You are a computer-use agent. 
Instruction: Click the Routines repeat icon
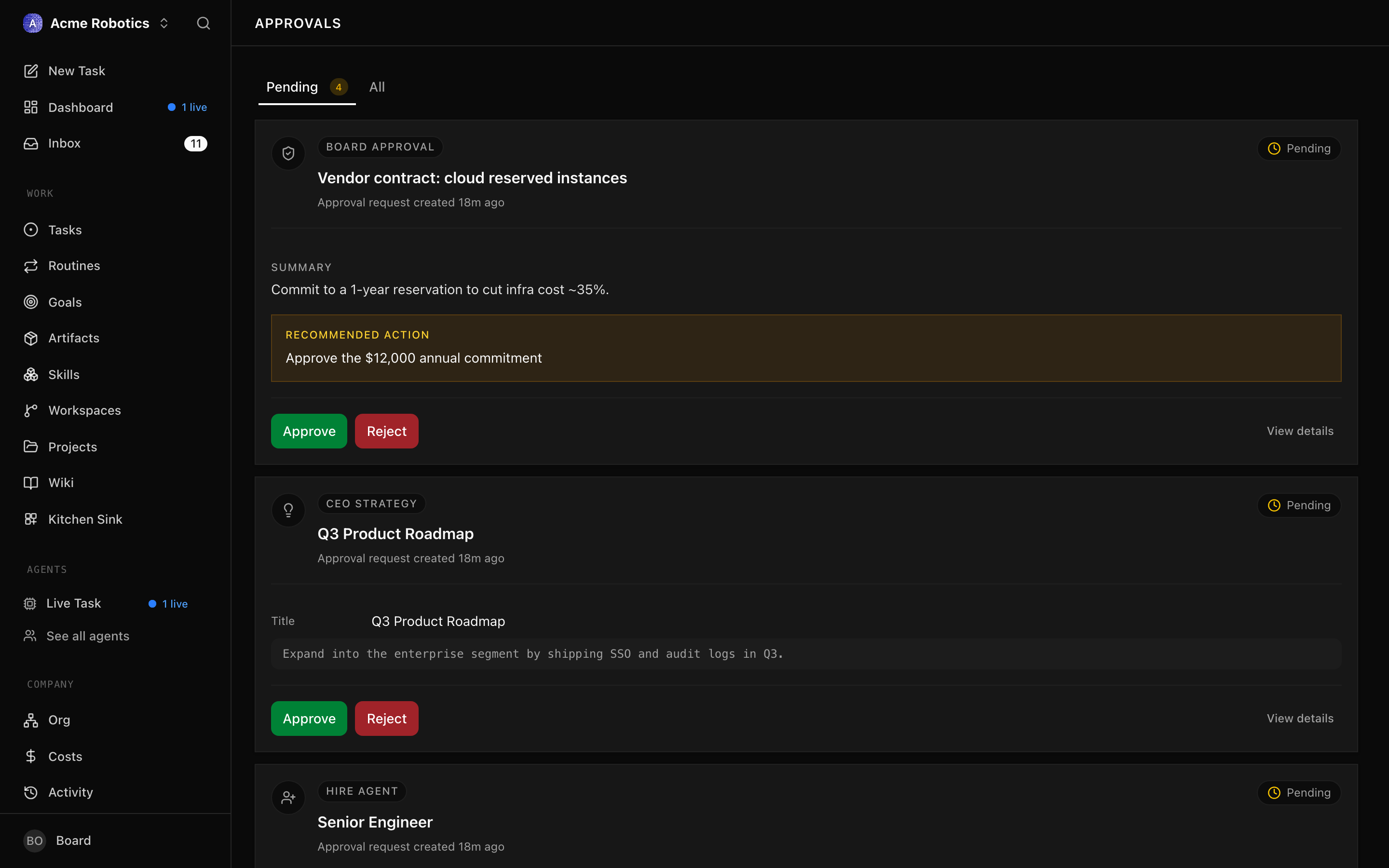point(31,266)
